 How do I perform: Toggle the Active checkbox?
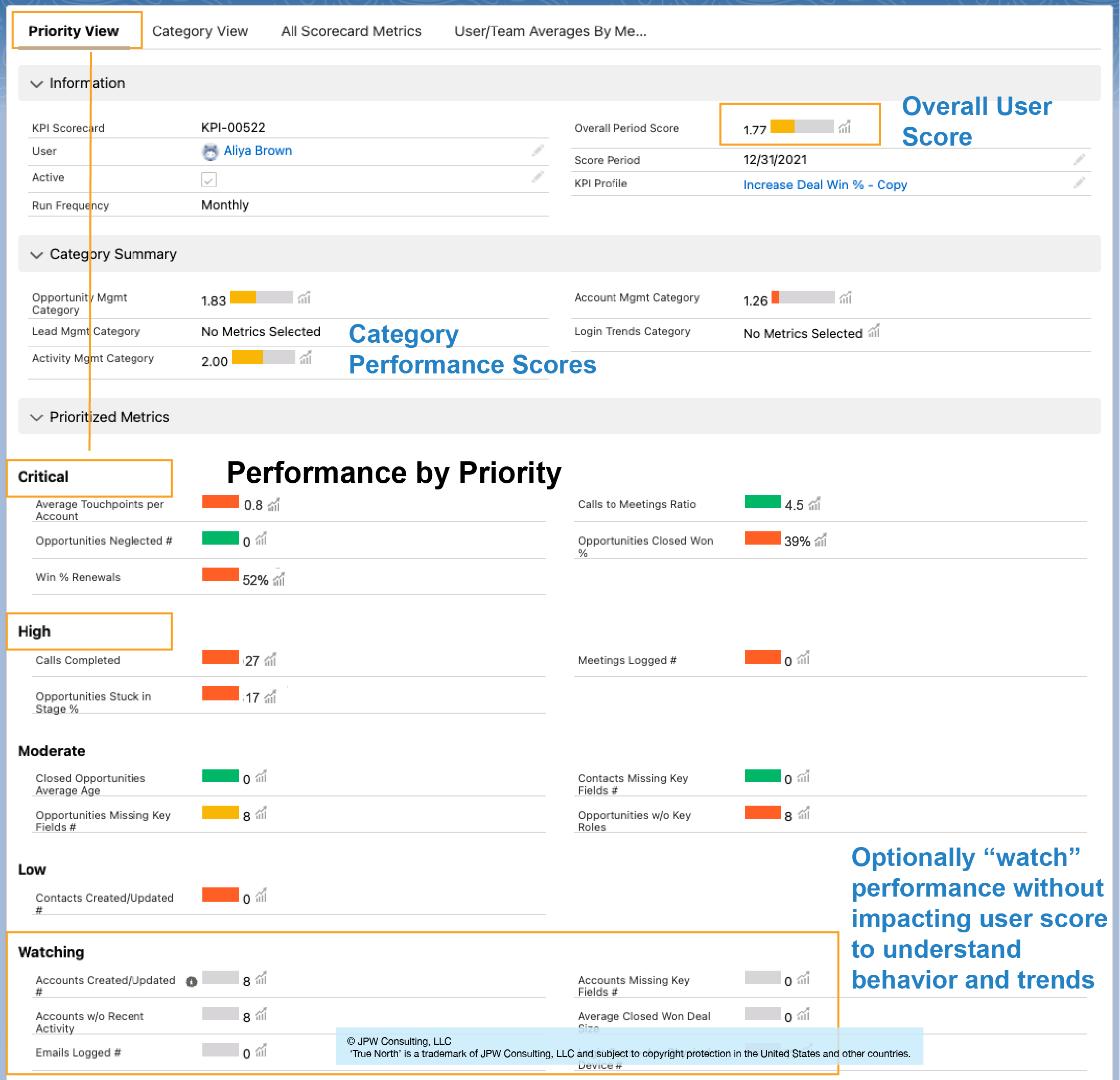tap(208, 179)
